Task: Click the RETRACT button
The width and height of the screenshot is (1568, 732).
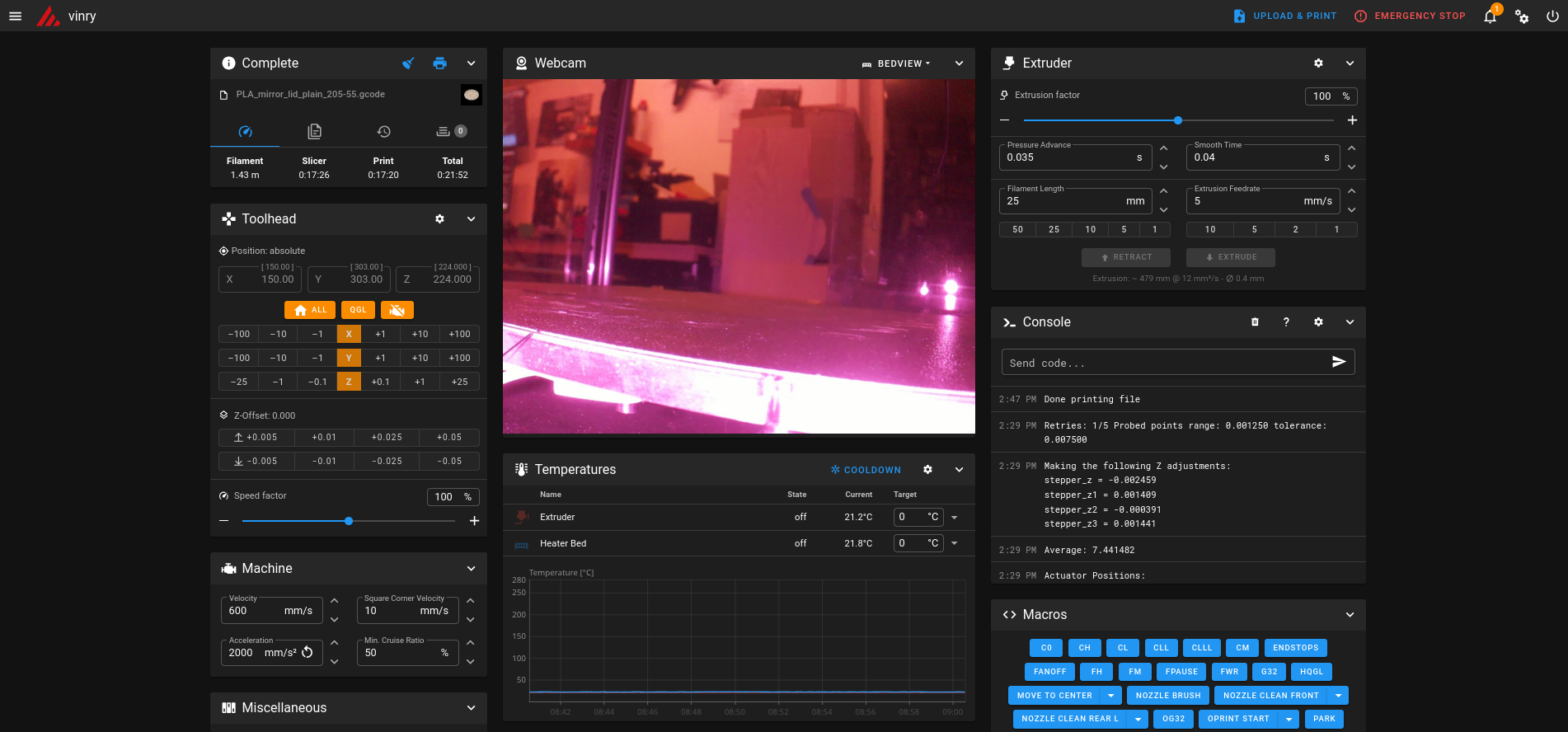Action: pyautogui.click(x=1126, y=257)
